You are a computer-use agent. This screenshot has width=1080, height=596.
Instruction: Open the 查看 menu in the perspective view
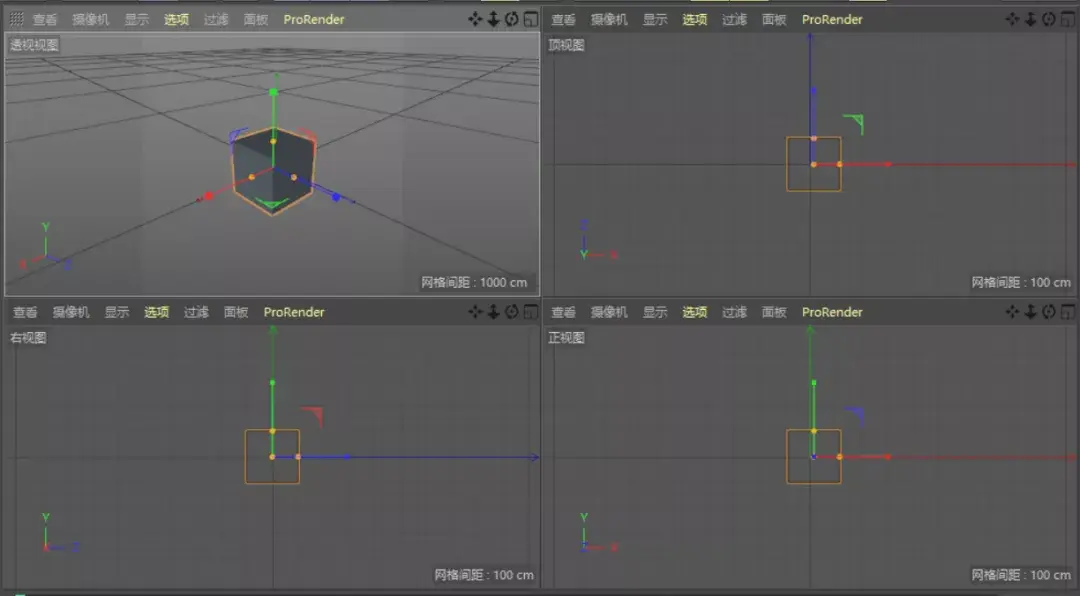(x=45, y=19)
